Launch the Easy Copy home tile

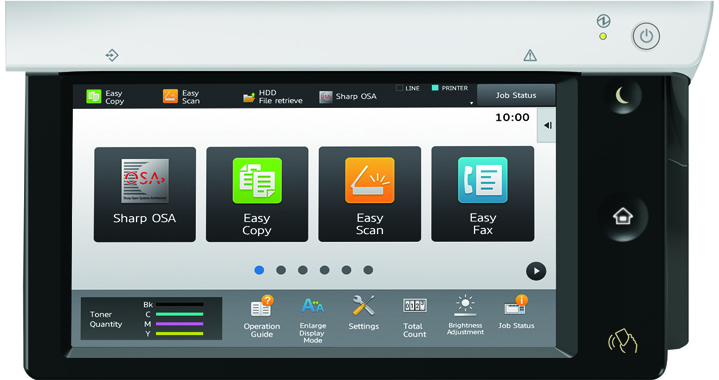257,194
